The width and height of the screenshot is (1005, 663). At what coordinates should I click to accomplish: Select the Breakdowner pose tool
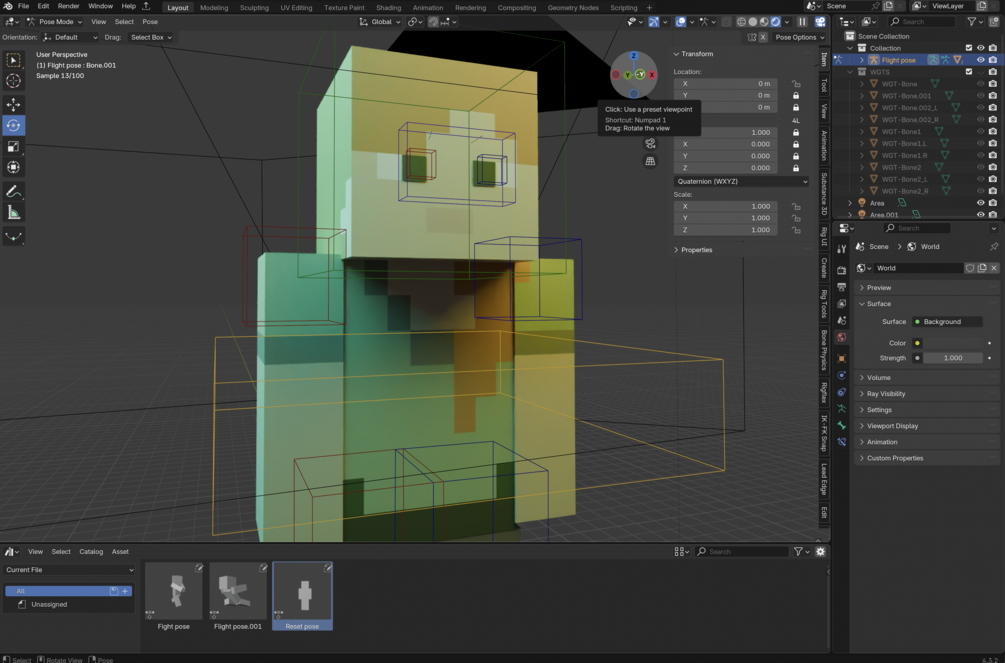coord(13,237)
